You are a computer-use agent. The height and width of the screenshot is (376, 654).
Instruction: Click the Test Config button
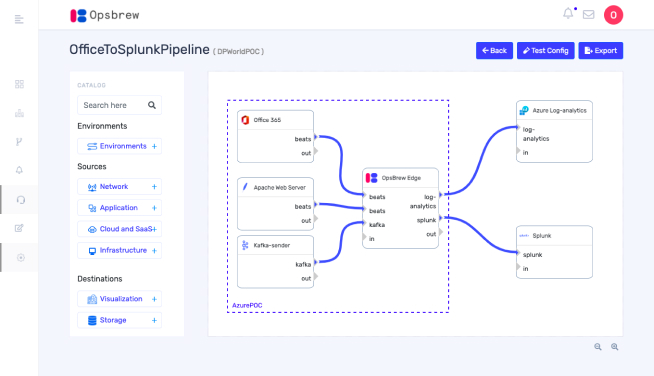point(546,50)
